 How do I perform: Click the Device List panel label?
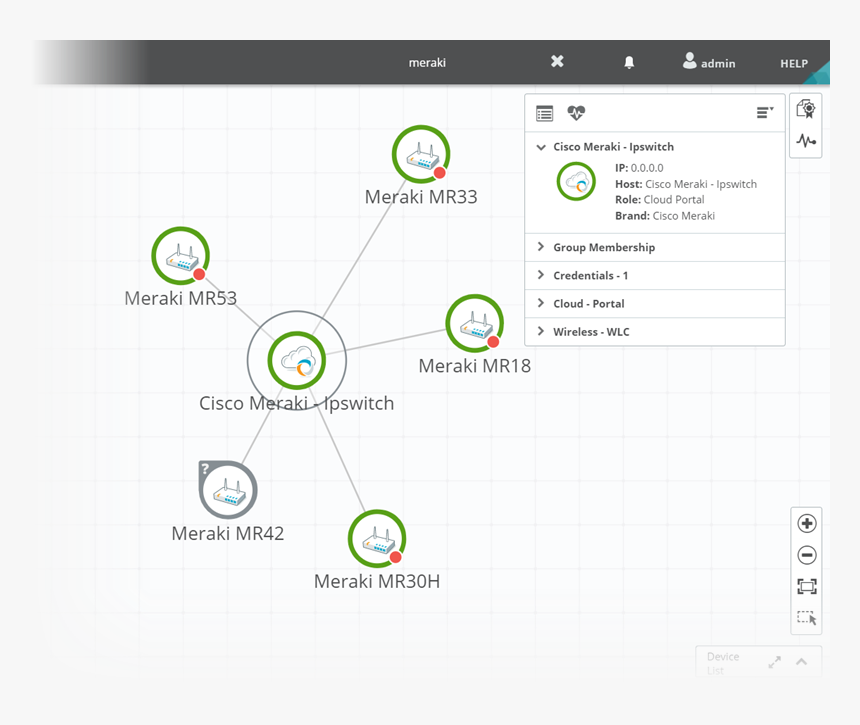723,663
